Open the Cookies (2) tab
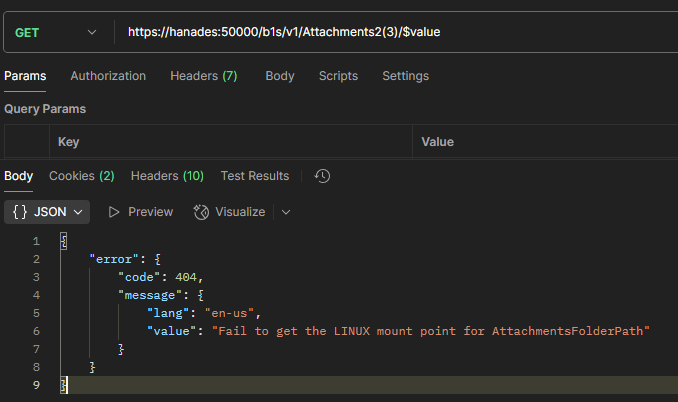The height and width of the screenshot is (402, 678). pyautogui.click(x=82, y=176)
